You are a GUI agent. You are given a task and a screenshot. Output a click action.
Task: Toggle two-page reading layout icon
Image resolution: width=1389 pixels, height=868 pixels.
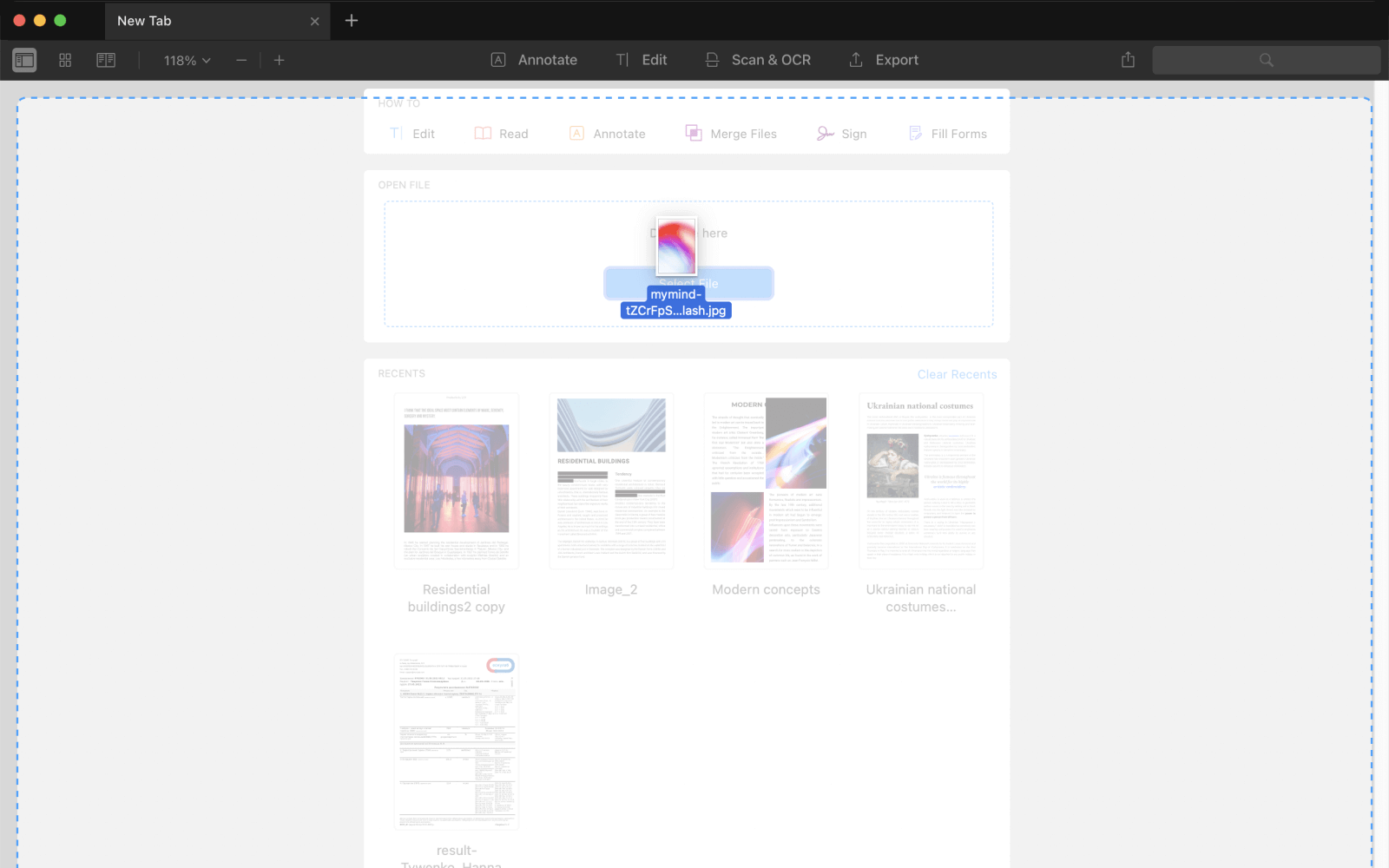coord(106,60)
